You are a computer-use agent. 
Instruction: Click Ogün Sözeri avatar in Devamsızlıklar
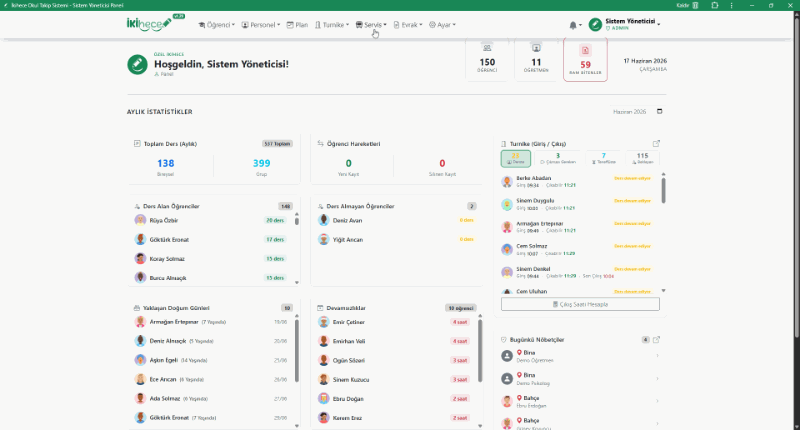click(x=323, y=360)
